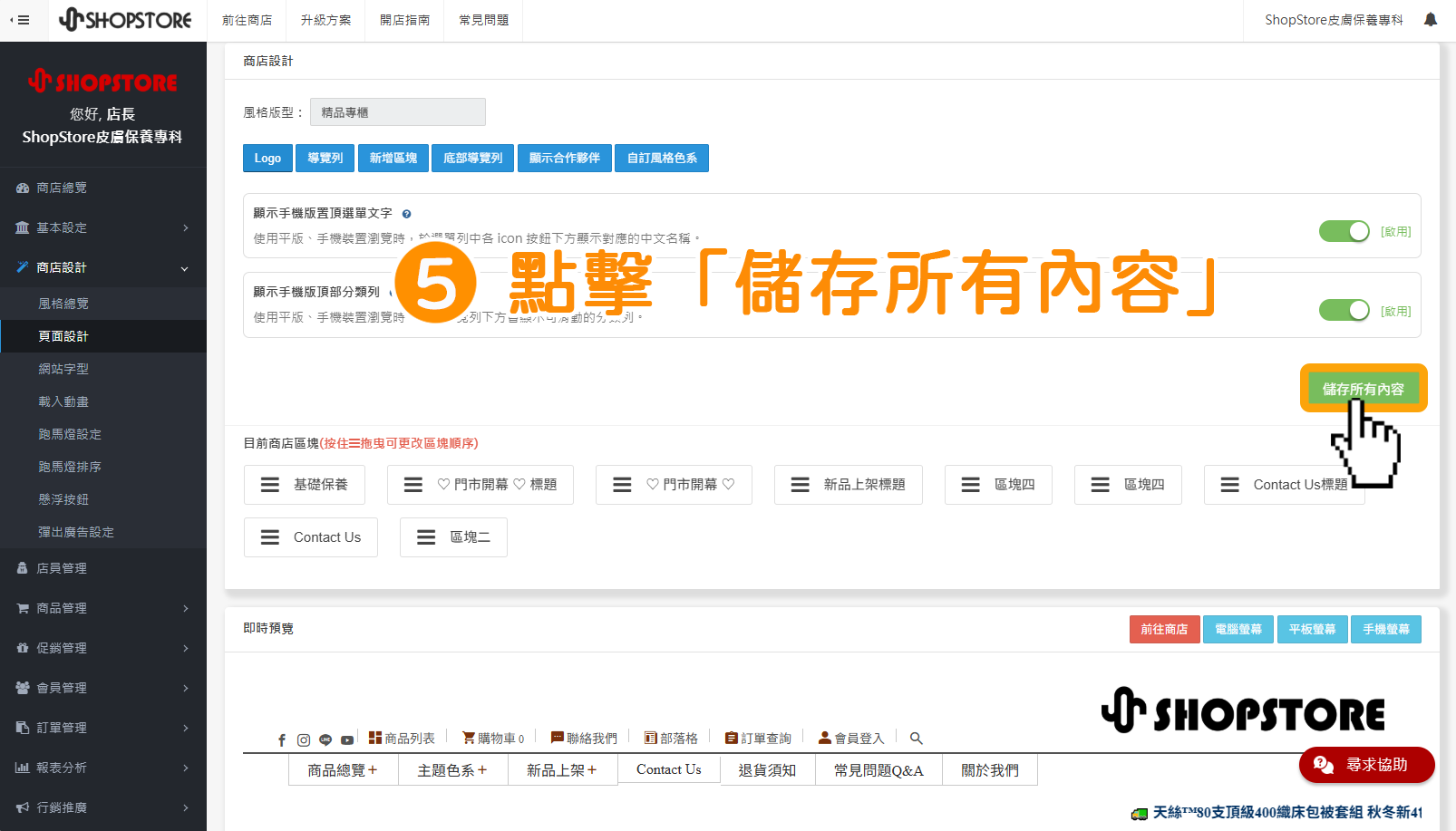Image resolution: width=1456 pixels, height=831 pixels.
Task: Click 購物車 cart icon in preview
Action: tap(469, 737)
